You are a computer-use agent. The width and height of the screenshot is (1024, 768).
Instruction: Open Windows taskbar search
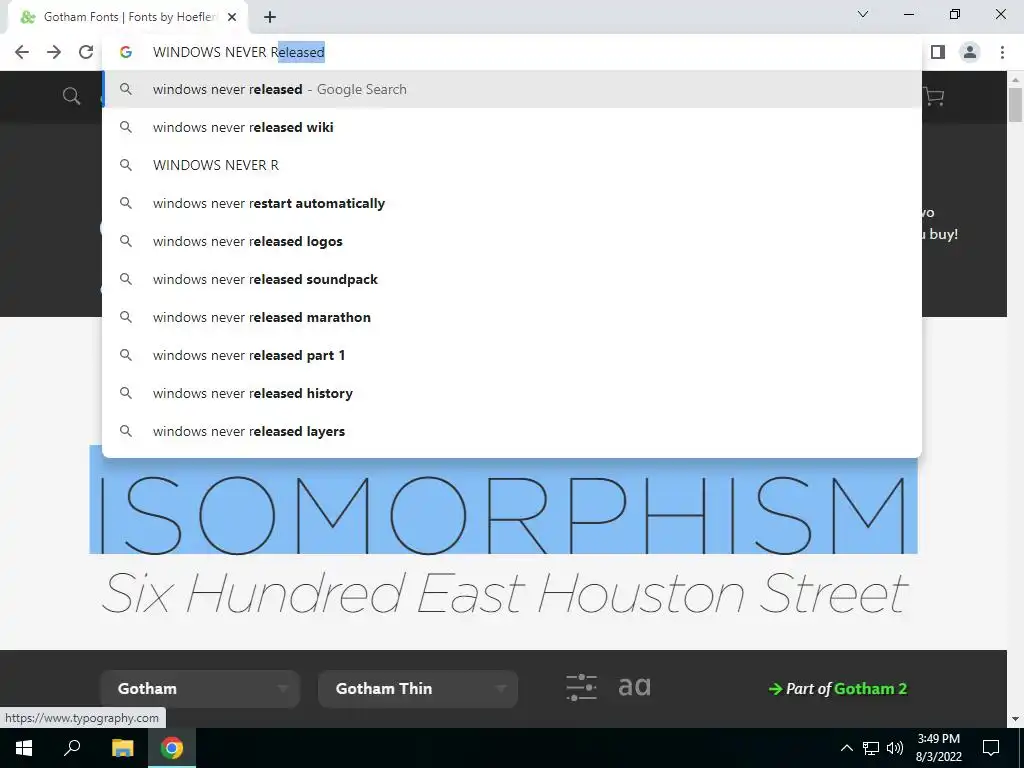pyautogui.click(x=72, y=748)
